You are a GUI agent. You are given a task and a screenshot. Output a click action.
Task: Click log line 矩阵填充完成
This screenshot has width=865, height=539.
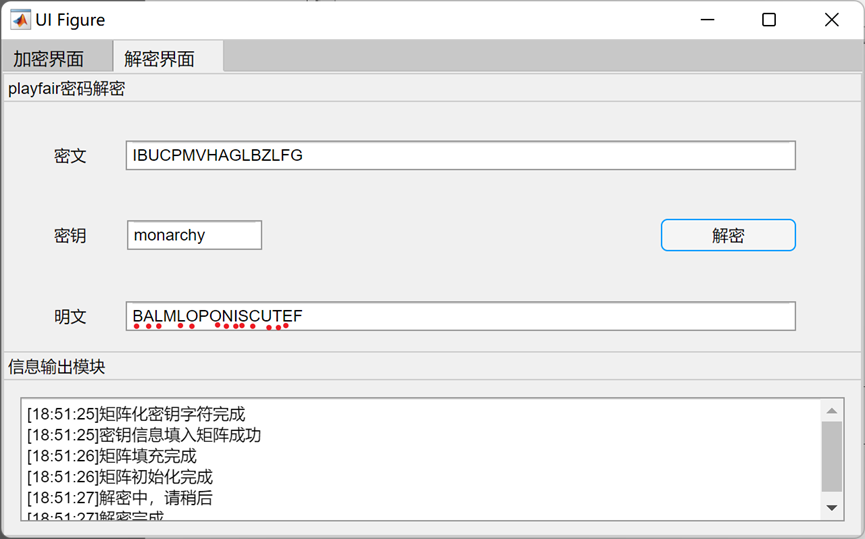[112, 456]
